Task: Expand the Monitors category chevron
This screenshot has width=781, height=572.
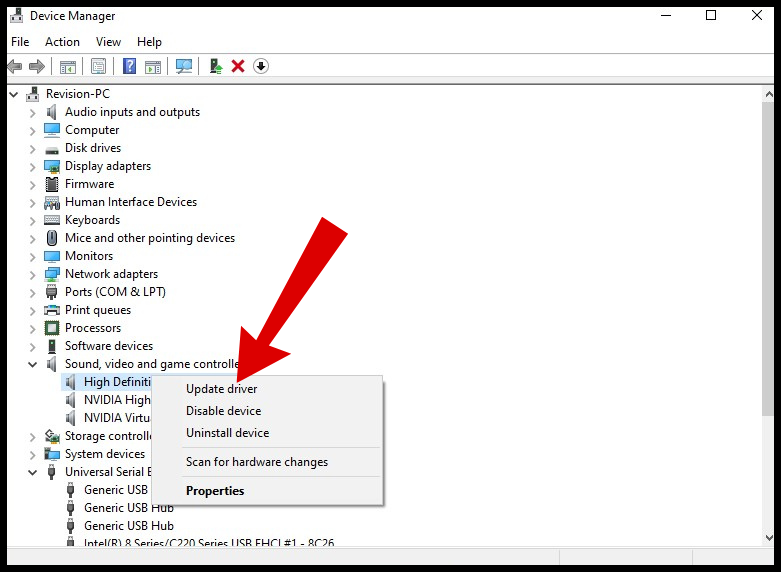Action: [33, 257]
